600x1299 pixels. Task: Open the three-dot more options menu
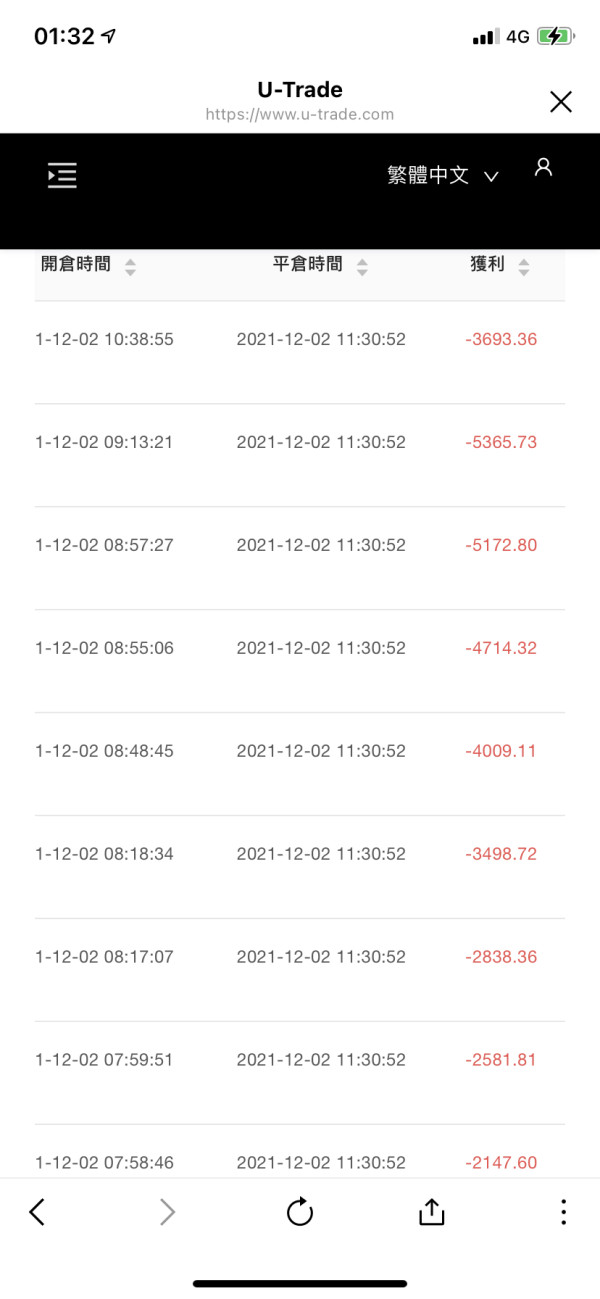pyautogui.click(x=563, y=1212)
